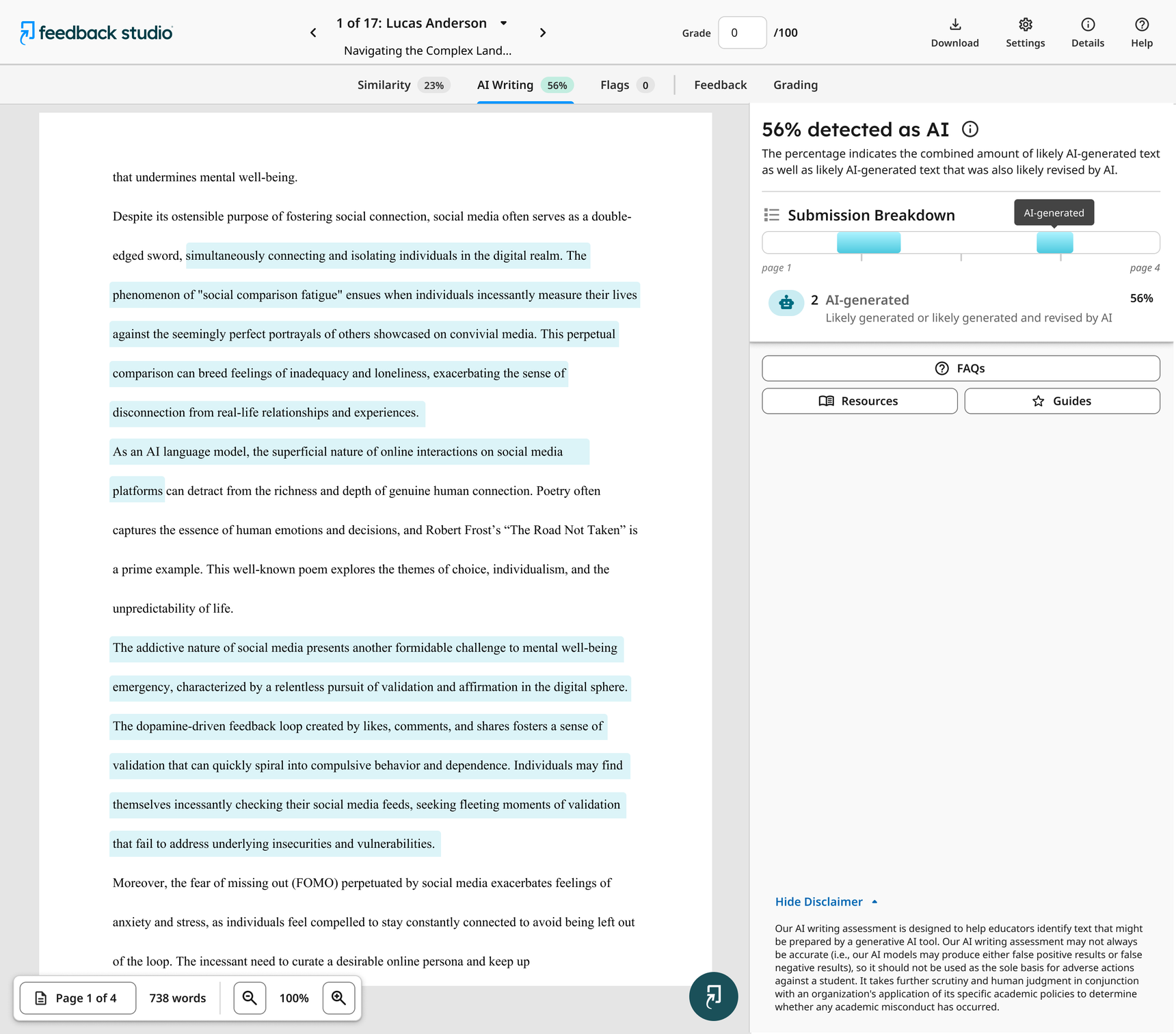The image size is (1176, 1034).
Task: Click info icon beside 56% detected as AI
Action: (970, 129)
